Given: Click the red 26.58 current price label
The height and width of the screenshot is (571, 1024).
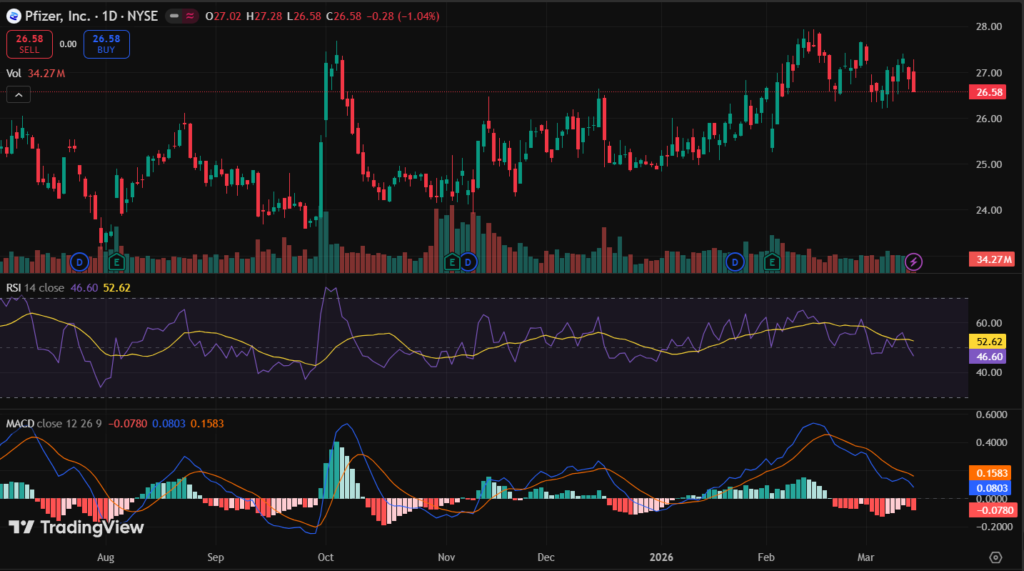Looking at the screenshot, I should click(990, 92).
